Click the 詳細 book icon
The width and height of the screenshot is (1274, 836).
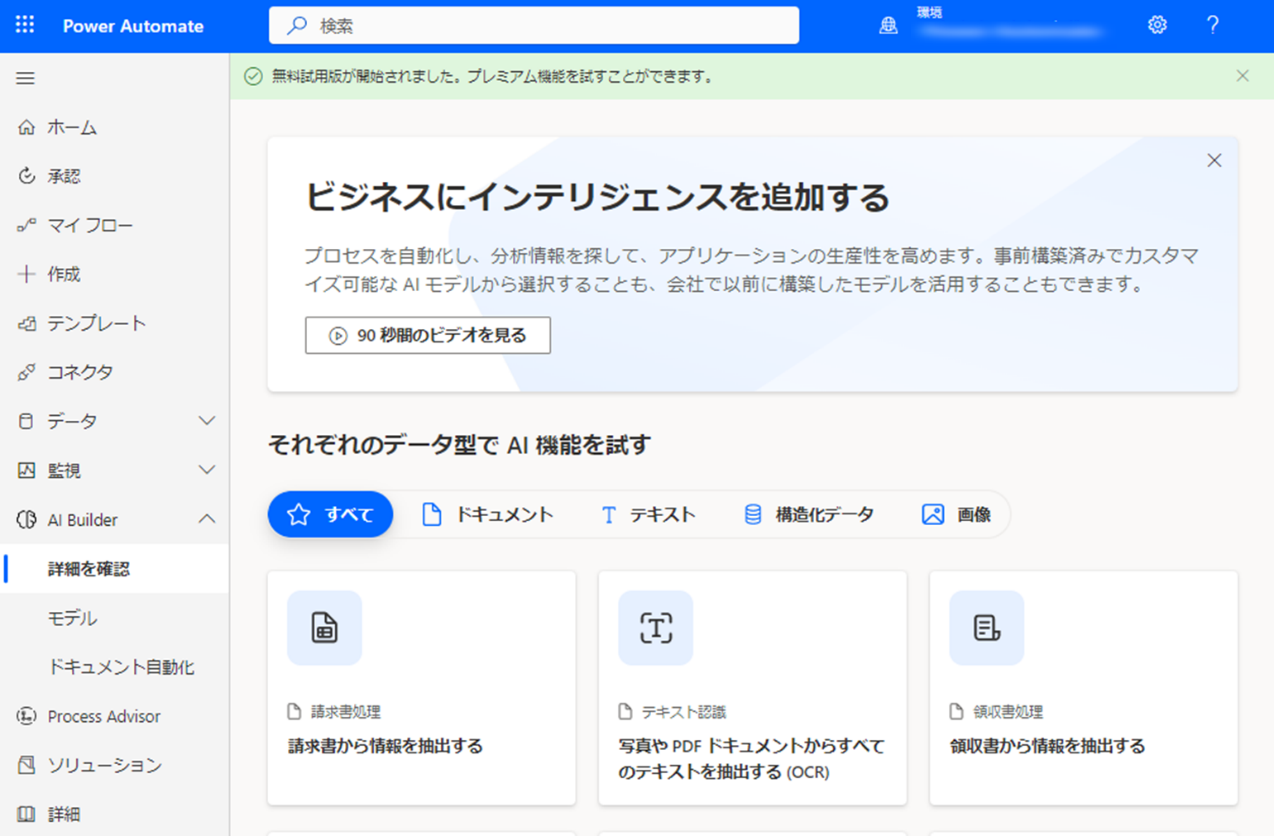point(27,814)
